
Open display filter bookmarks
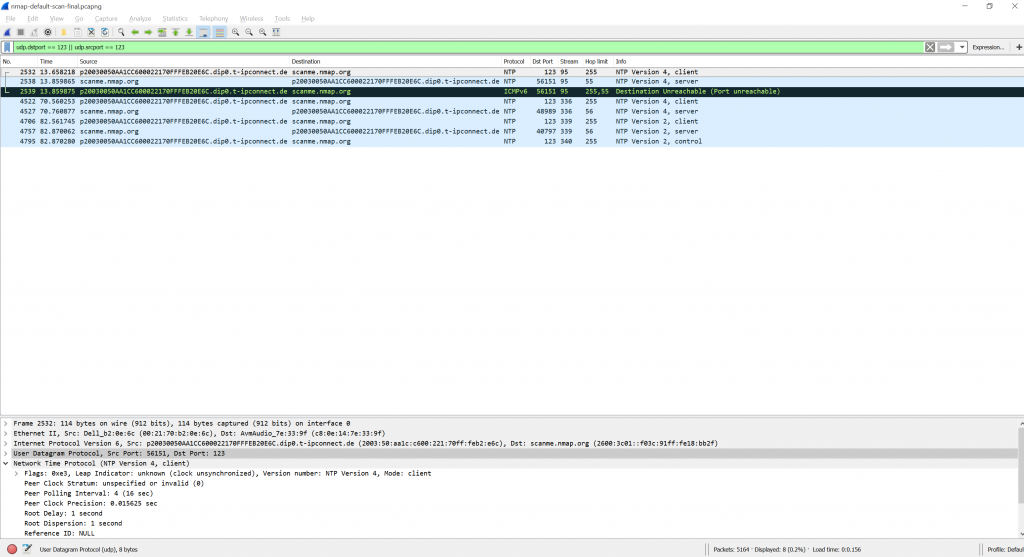[7, 47]
